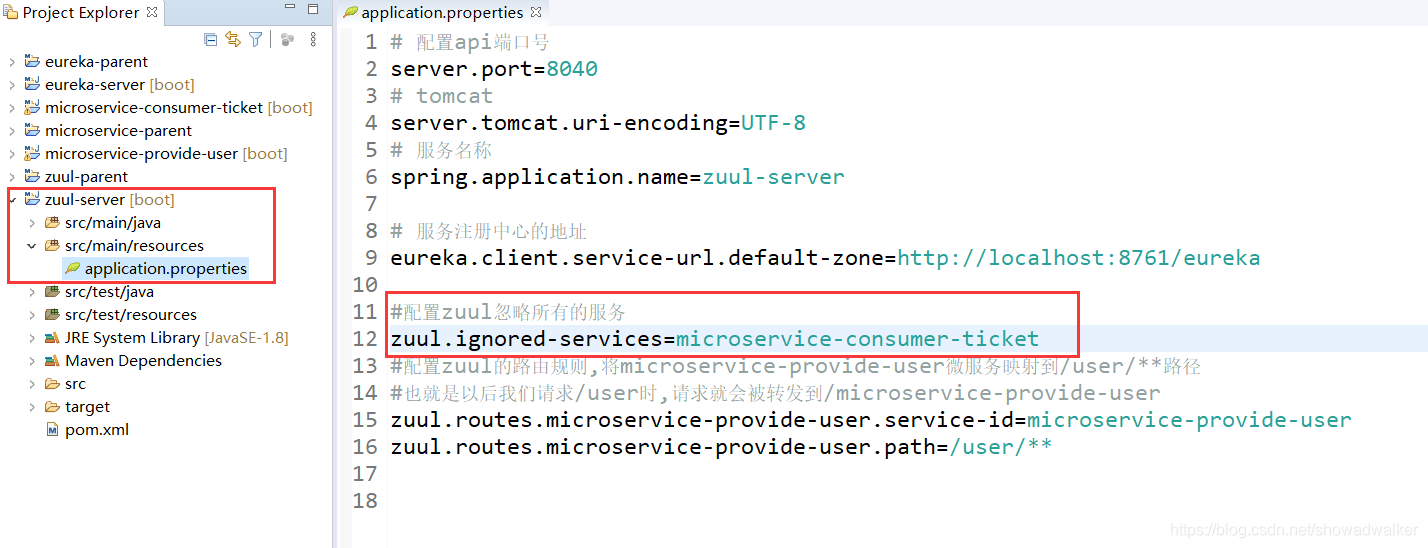Click the greyed Focus on Active Task icon
1428x548 pixels.
[287, 39]
